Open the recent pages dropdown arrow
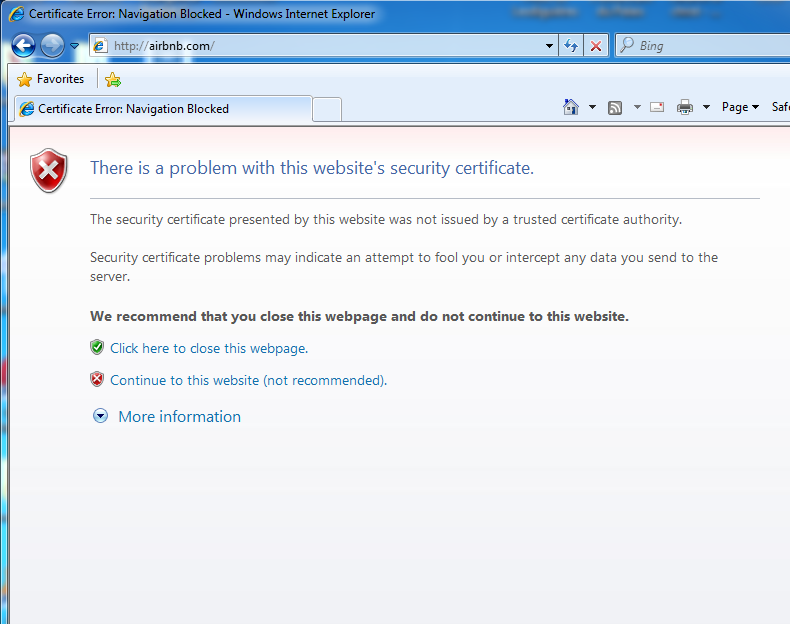Image resolution: width=790 pixels, height=624 pixels. (75, 46)
